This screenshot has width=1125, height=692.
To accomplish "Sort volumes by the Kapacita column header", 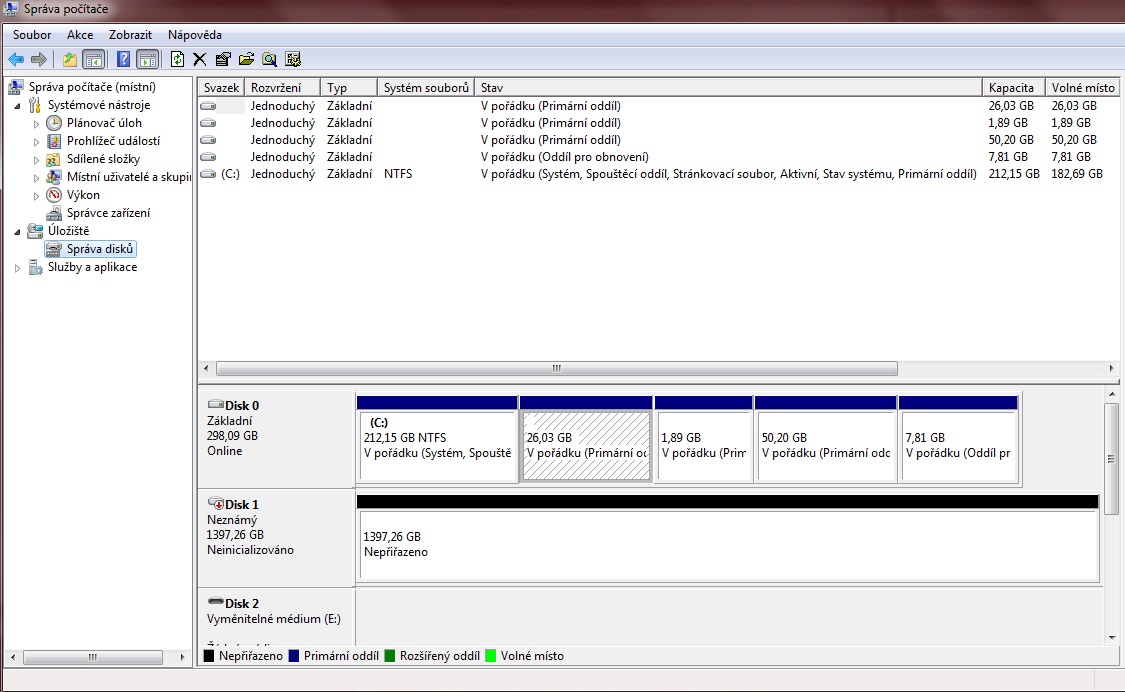I will click(1012, 88).
